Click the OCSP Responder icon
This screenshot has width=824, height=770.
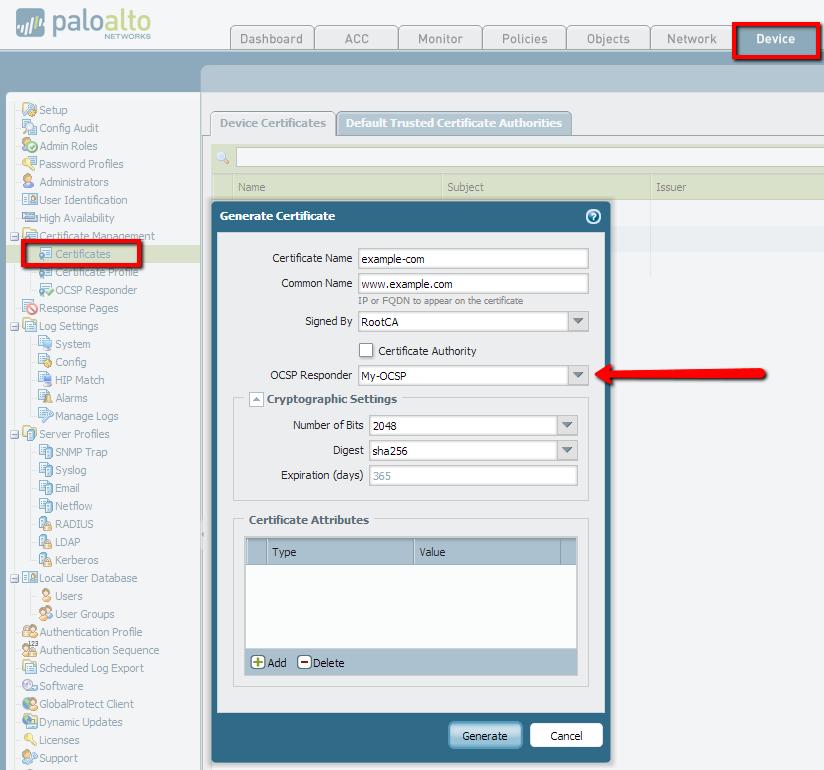[46, 290]
